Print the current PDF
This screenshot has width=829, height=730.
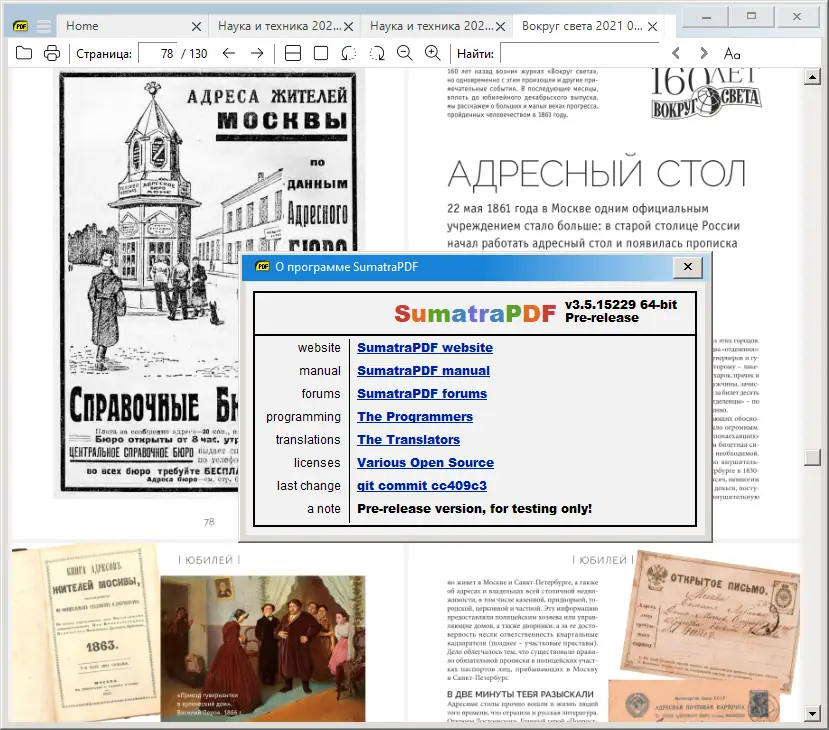coord(53,54)
